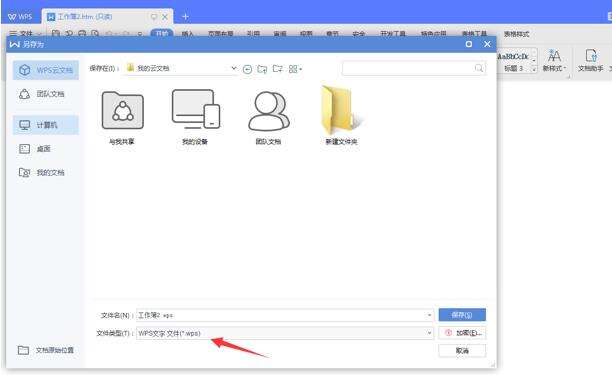Viewport: 612px width, 375px height.
Task: Click the 加密 encrypt button
Action: click(x=462, y=333)
